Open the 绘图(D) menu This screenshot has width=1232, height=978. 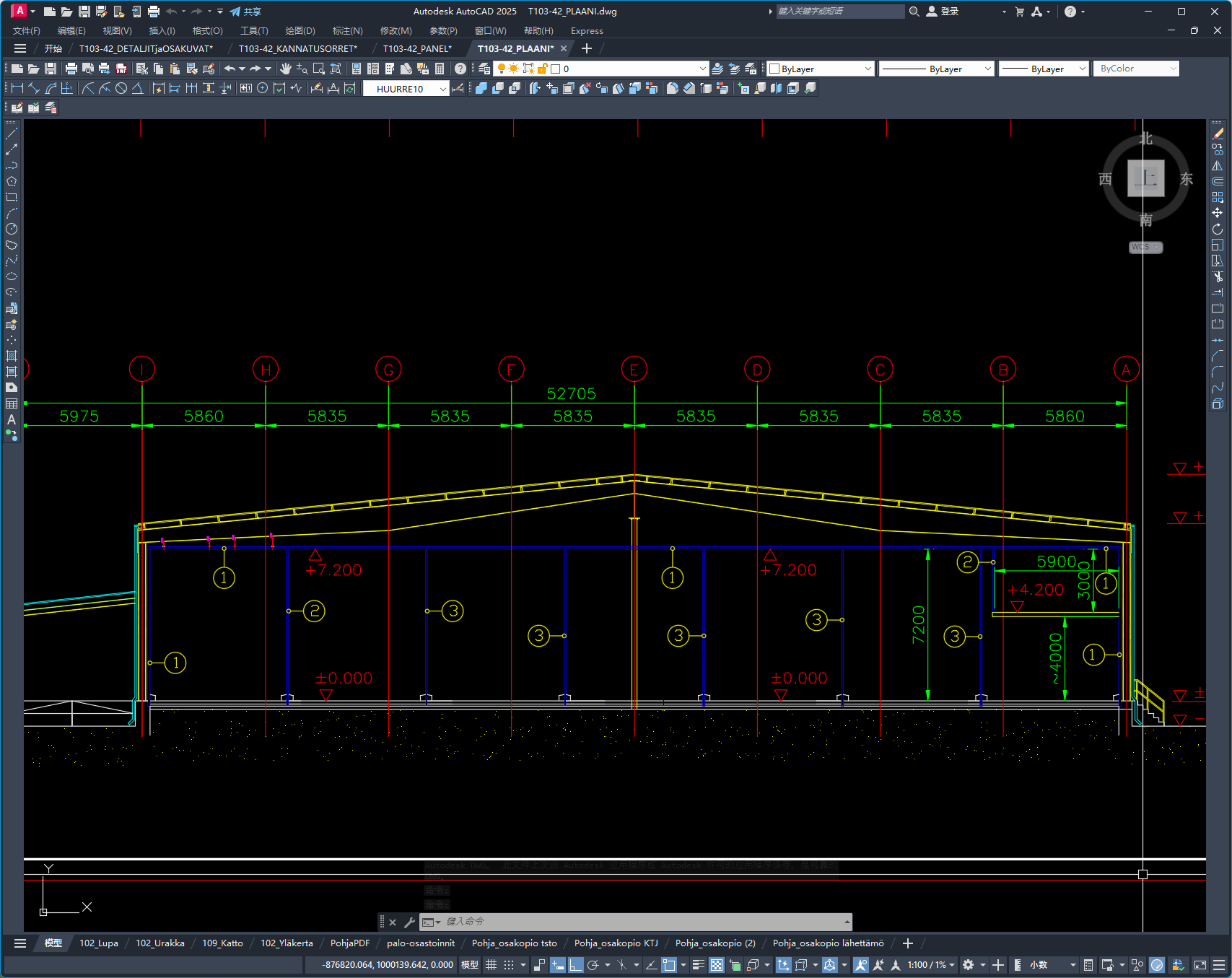coord(300,31)
